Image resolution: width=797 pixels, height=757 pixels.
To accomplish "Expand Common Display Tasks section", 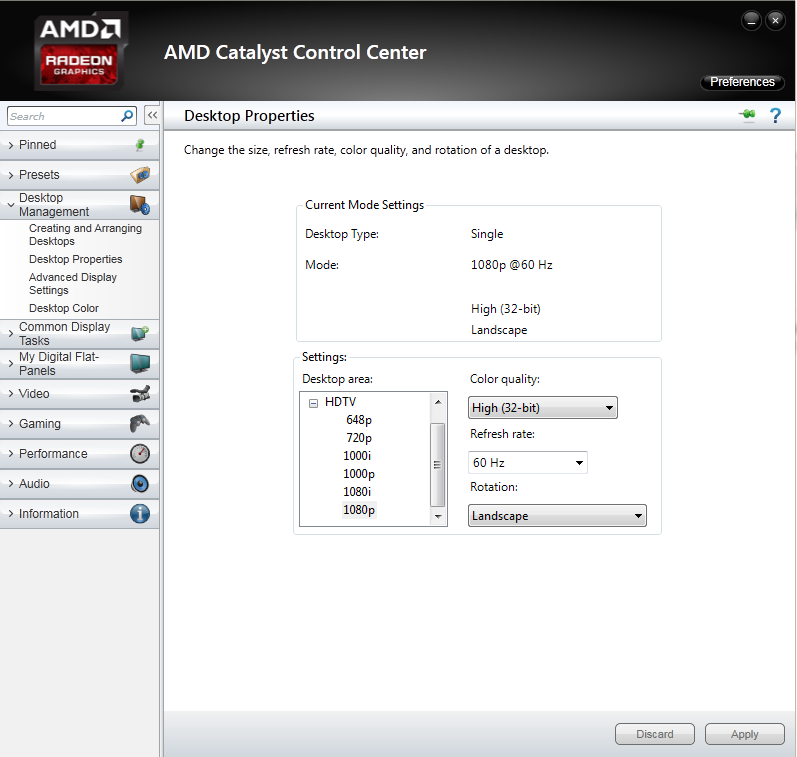I will pos(11,334).
